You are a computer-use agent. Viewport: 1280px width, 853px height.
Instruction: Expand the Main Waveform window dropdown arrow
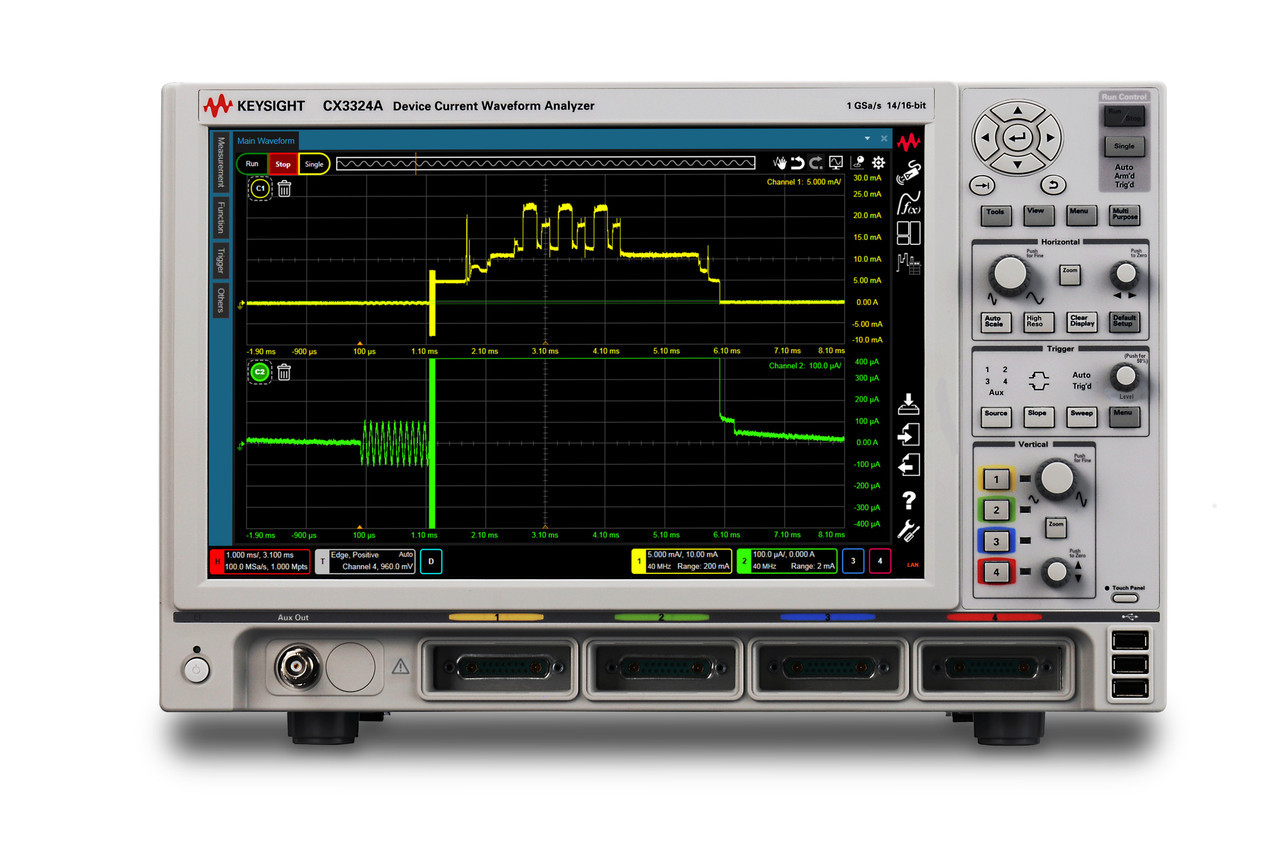868,141
